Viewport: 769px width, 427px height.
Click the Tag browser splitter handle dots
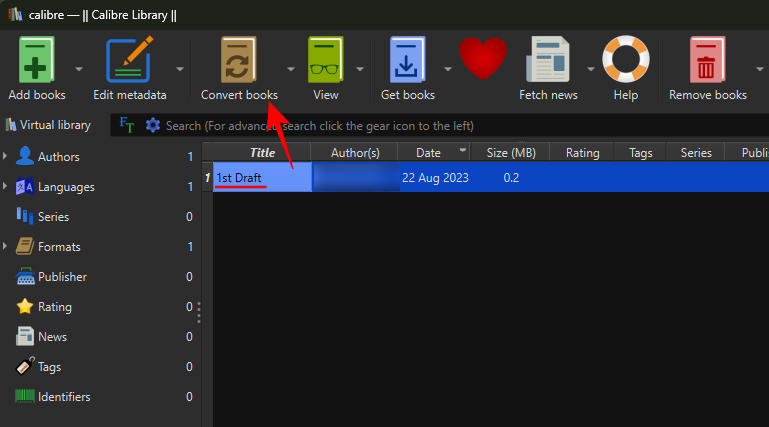point(199,312)
